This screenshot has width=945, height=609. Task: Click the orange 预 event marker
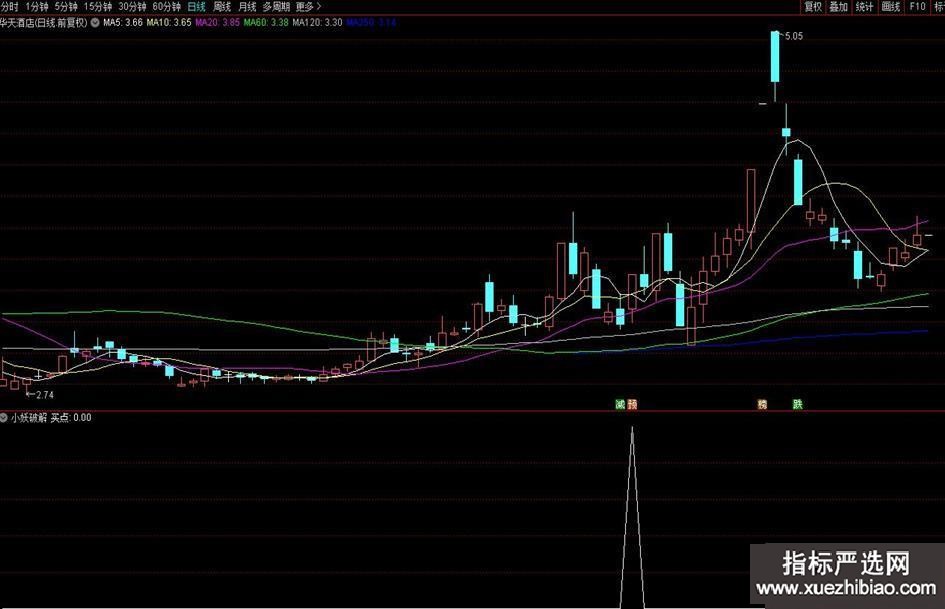click(632, 405)
